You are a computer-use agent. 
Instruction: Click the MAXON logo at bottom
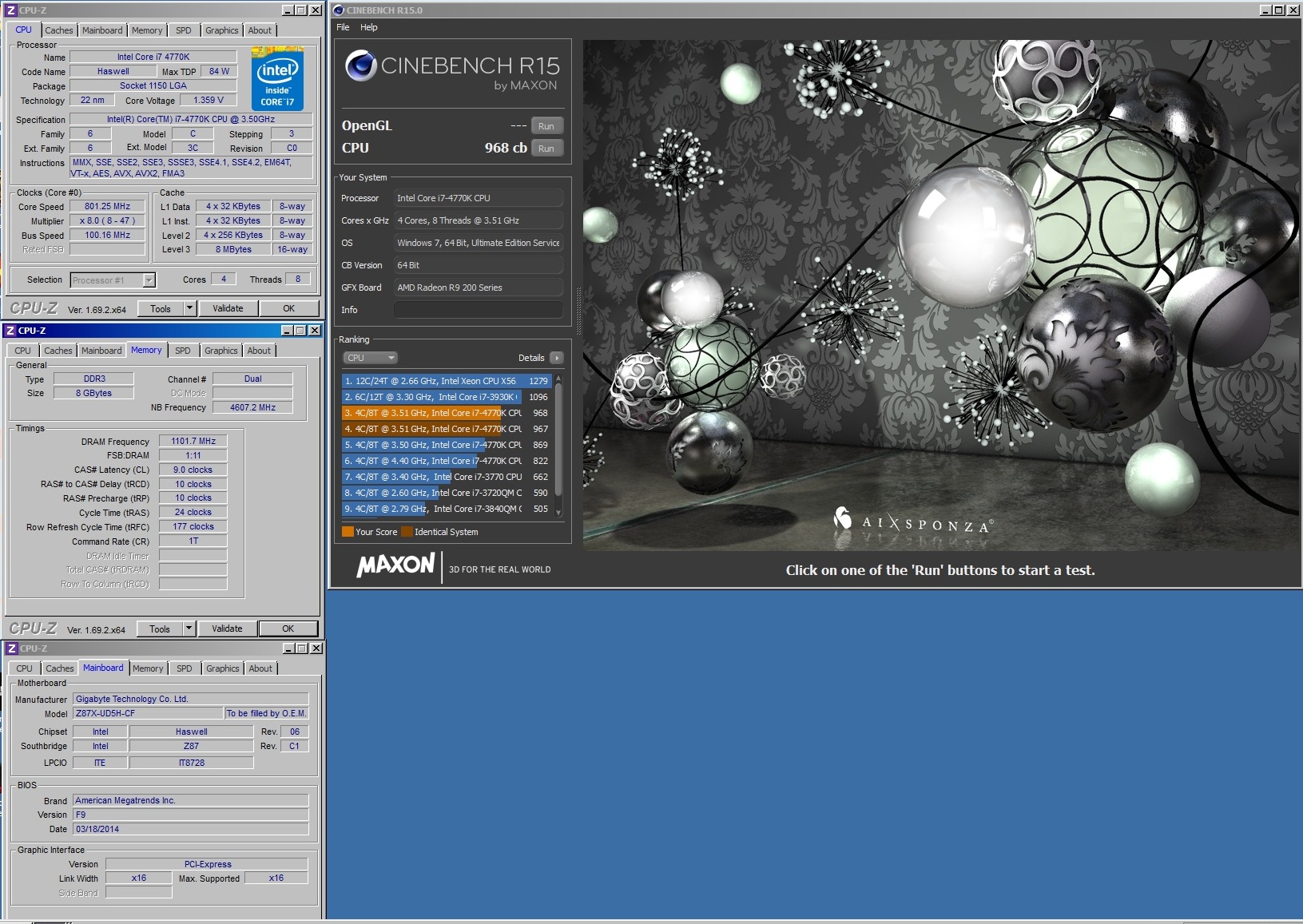395,566
